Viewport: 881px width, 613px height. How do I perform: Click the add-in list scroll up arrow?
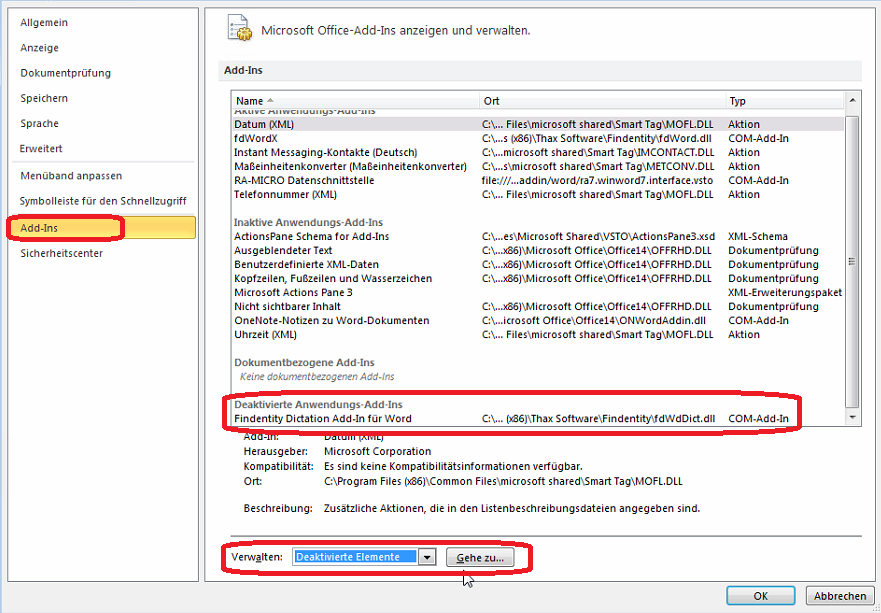click(852, 101)
